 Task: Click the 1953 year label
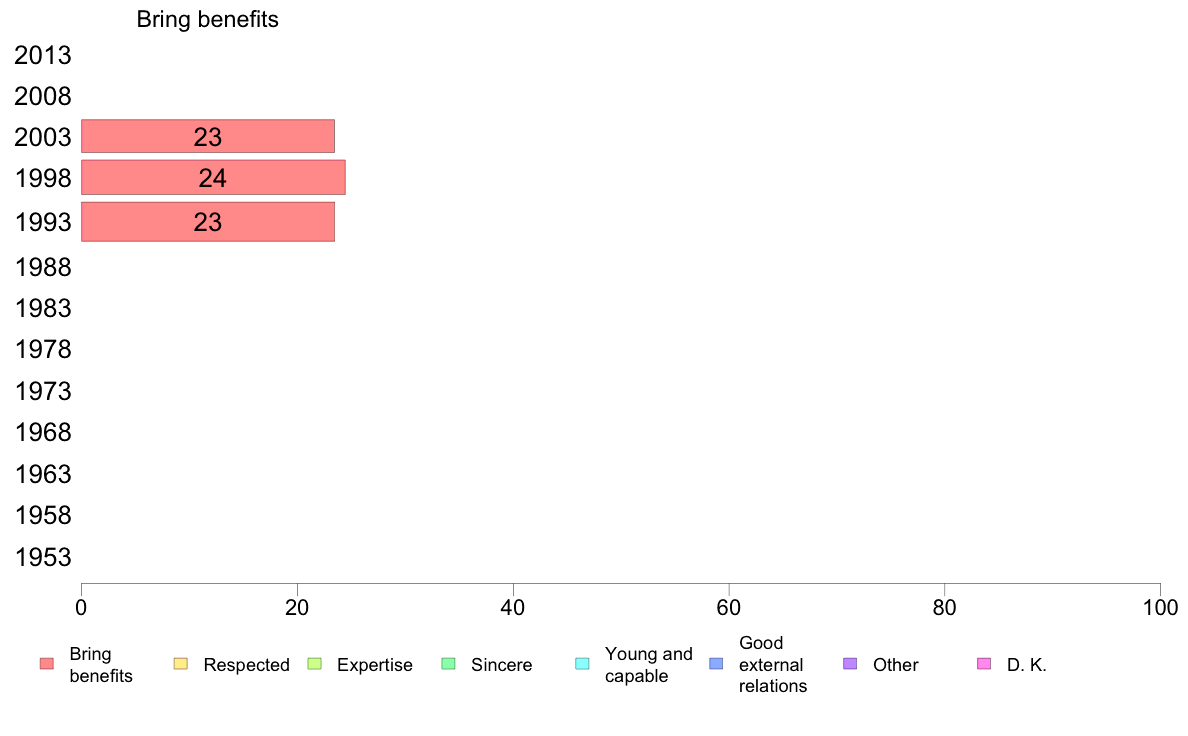pyautogui.click(x=42, y=557)
